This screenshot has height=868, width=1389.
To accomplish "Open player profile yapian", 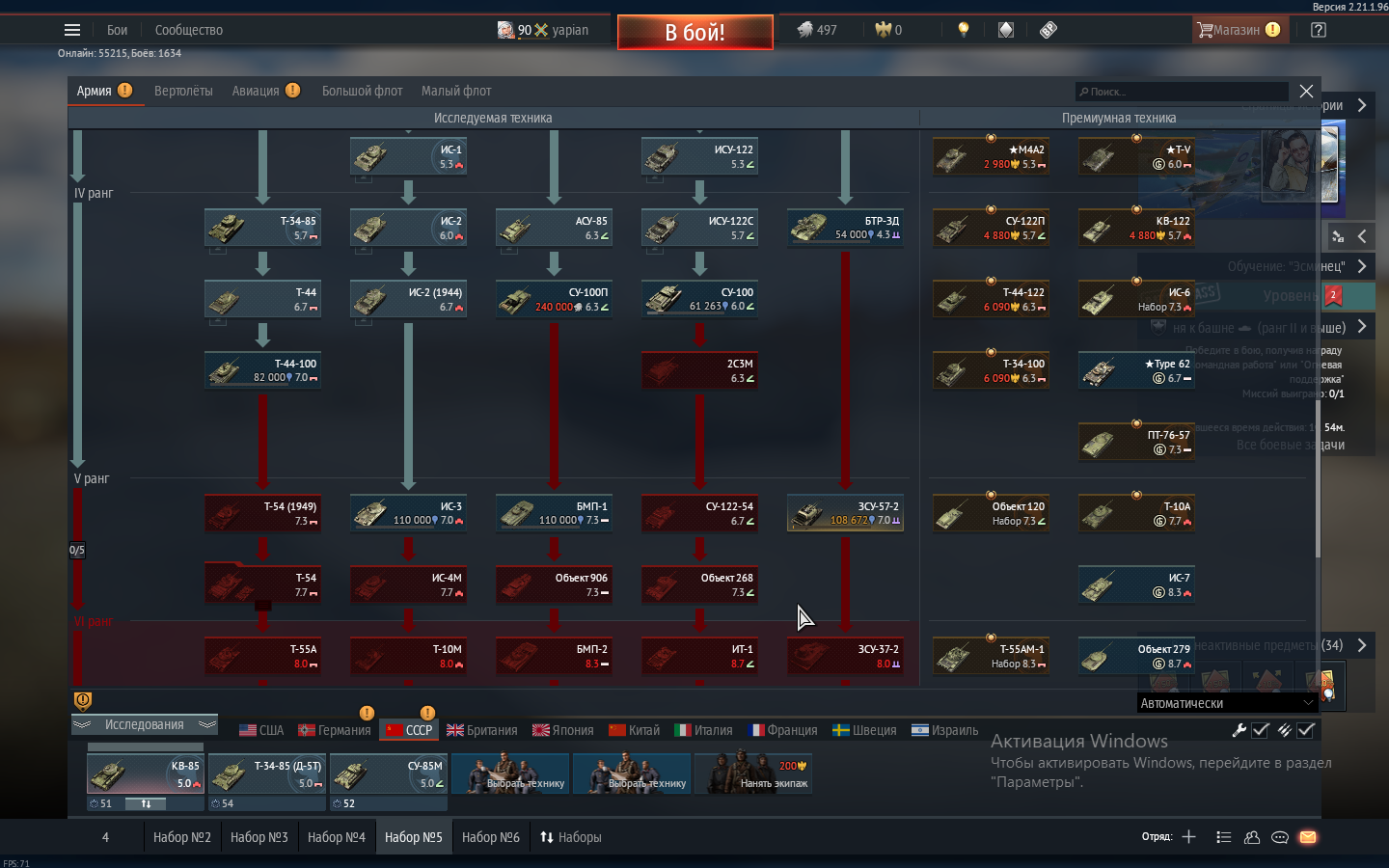I will point(543,30).
